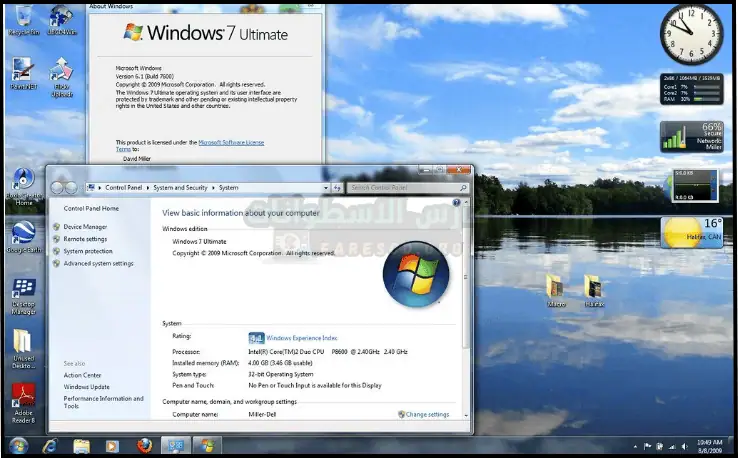
Task: Open the address bar history dropdown arrow
Action: coord(325,187)
